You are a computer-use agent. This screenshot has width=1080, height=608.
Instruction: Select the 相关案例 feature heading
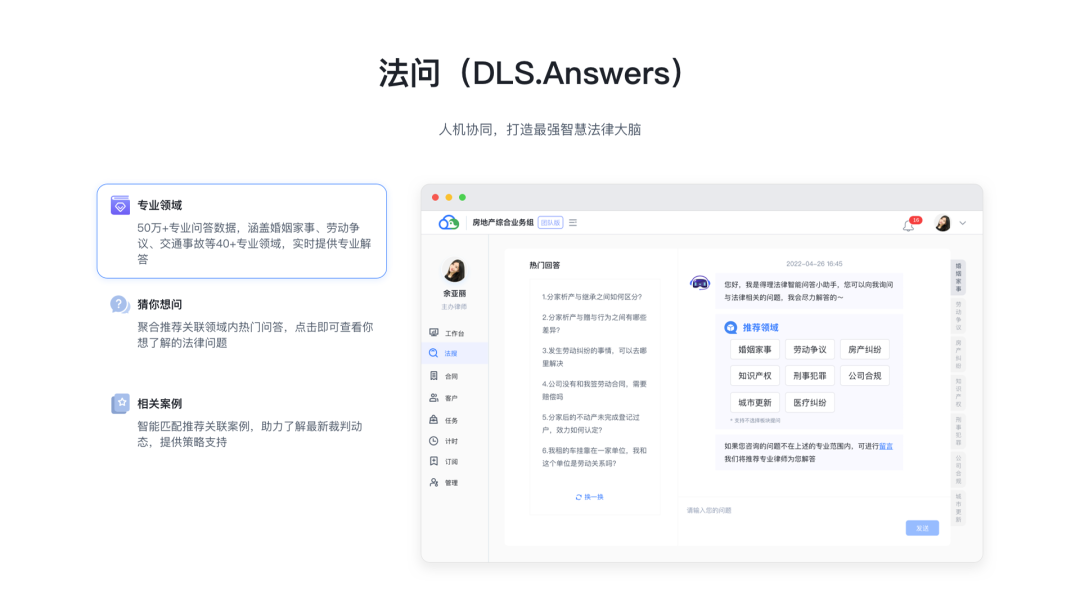click(x=160, y=403)
